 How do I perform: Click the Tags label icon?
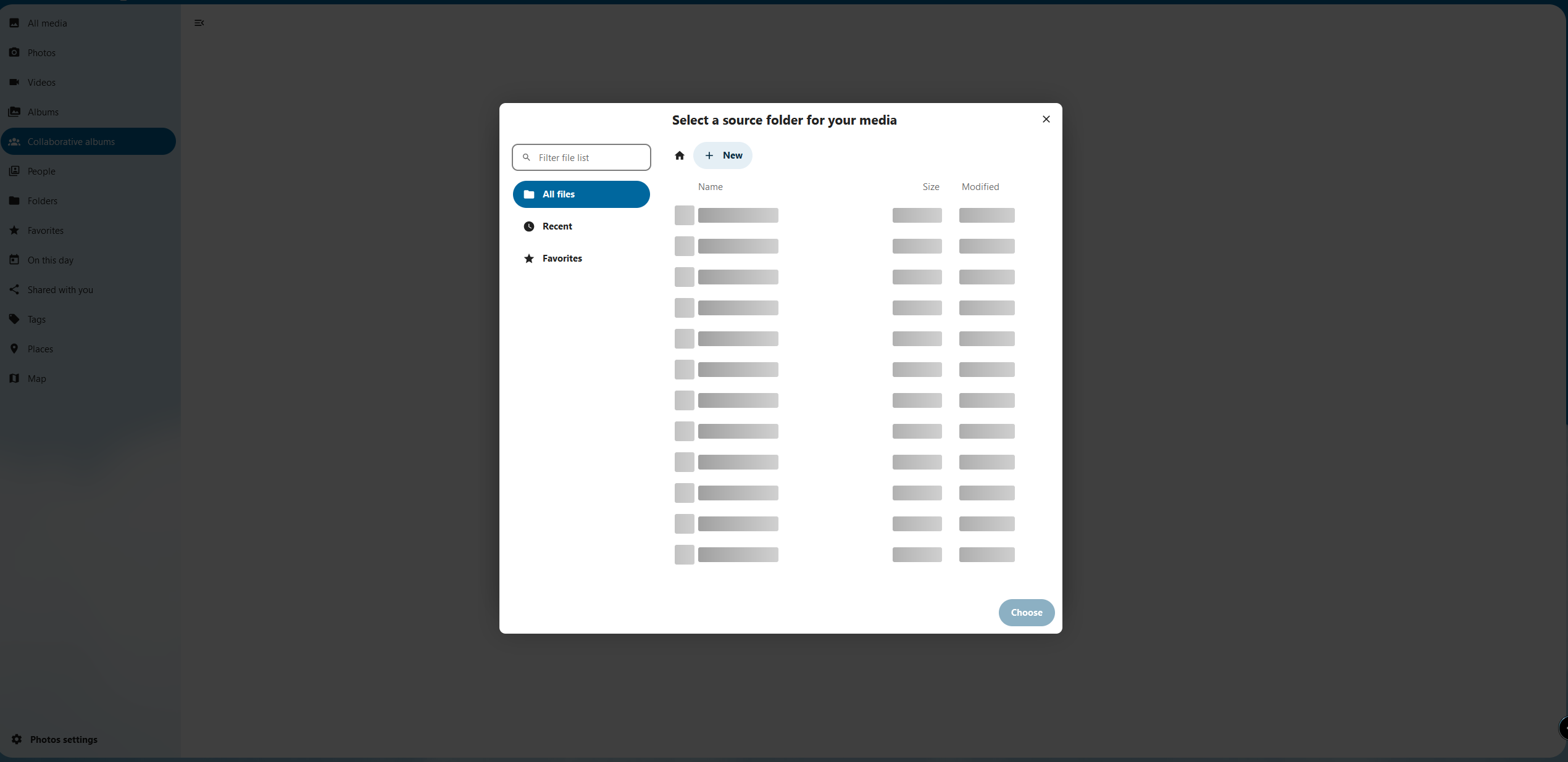coord(14,319)
